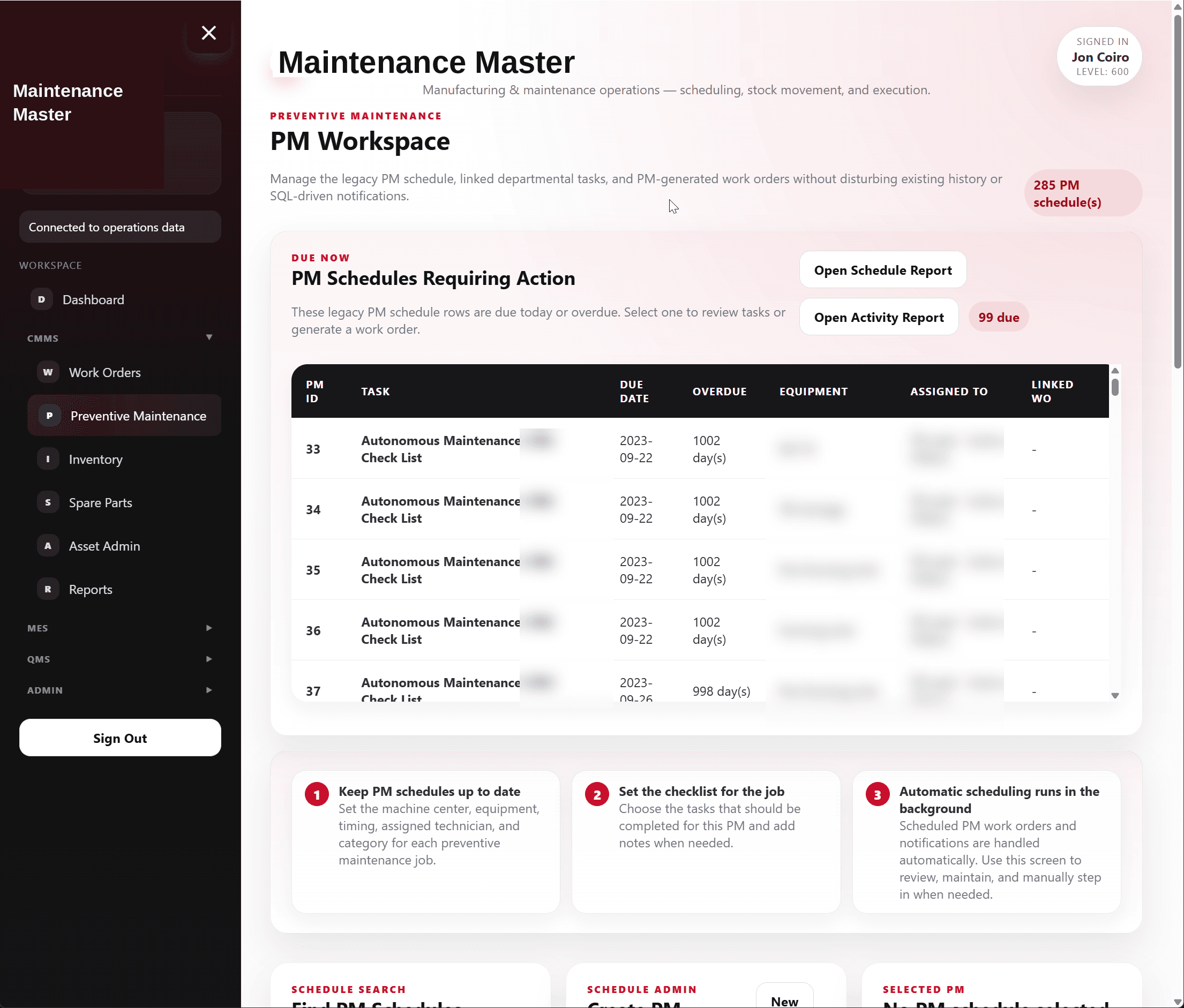Image resolution: width=1184 pixels, height=1008 pixels.
Task: Click the Connected to operations data status
Action: [120, 227]
